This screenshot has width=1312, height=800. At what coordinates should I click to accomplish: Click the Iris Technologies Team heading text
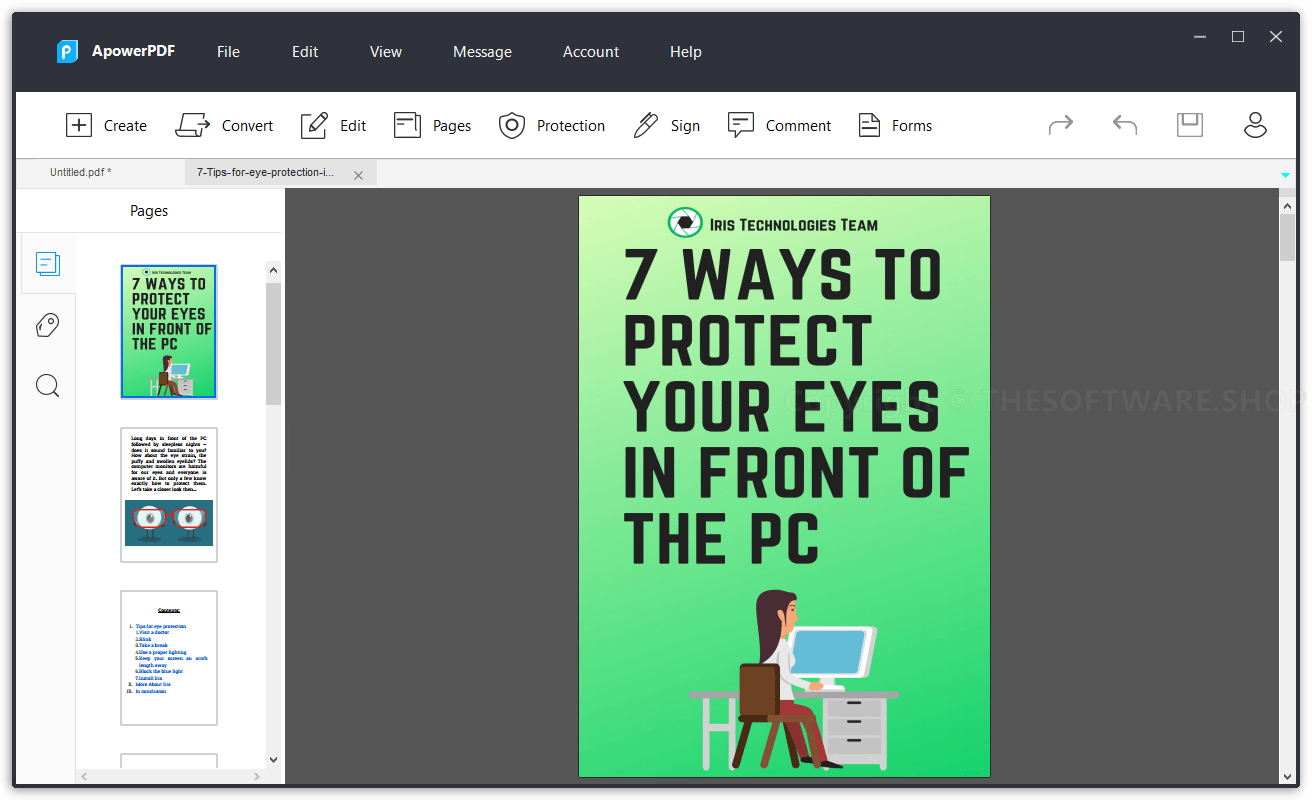click(793, 224)
